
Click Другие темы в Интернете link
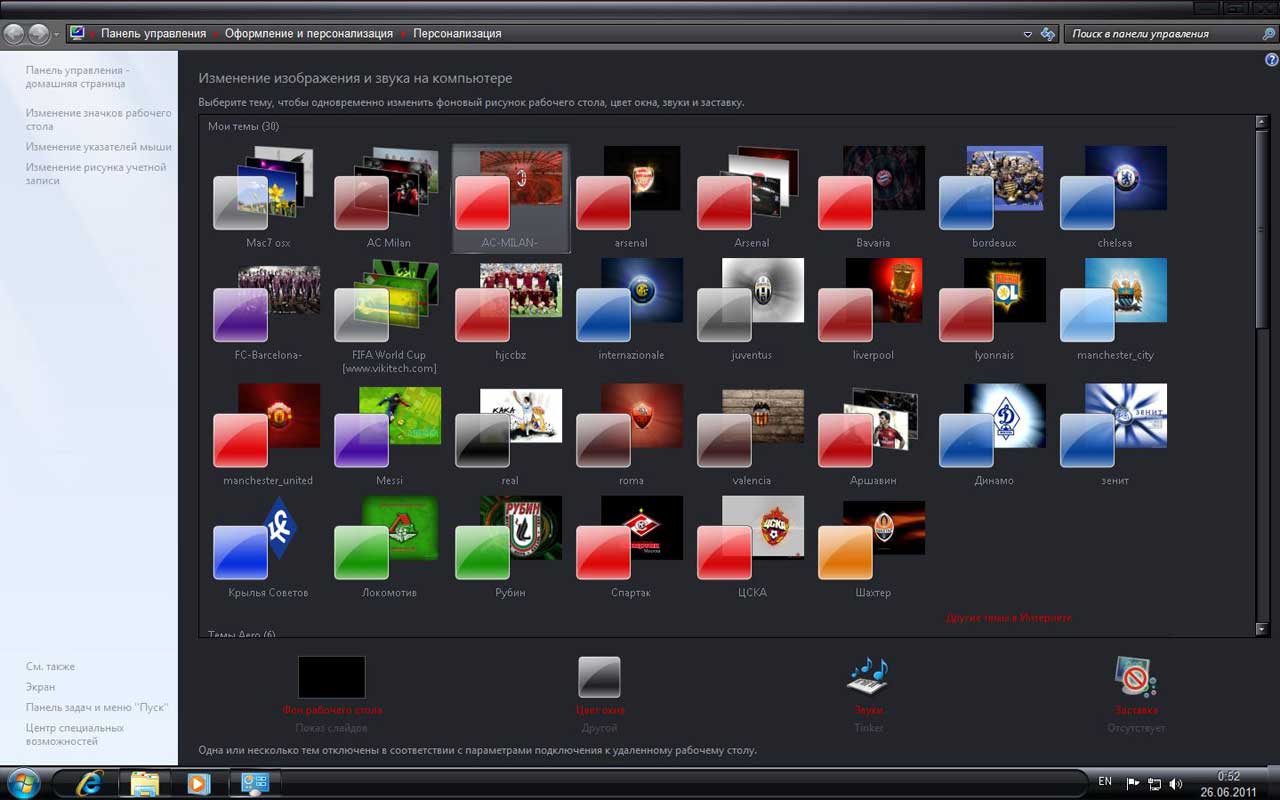tap(1008, 618)
